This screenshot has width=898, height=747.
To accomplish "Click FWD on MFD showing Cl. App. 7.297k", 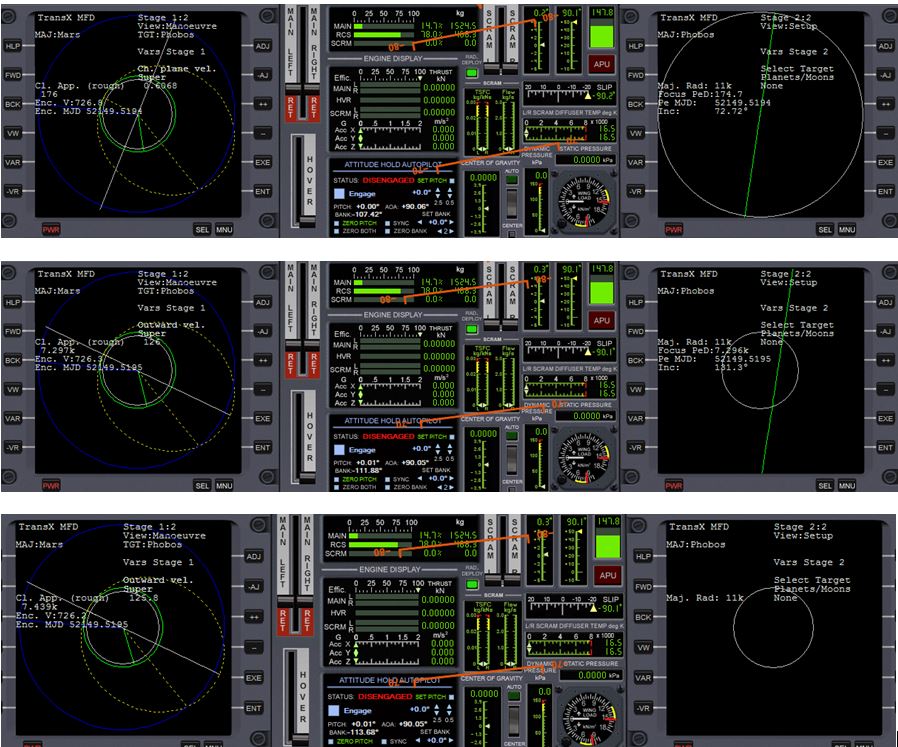I will pyautogui.click(x=13, y=331).
